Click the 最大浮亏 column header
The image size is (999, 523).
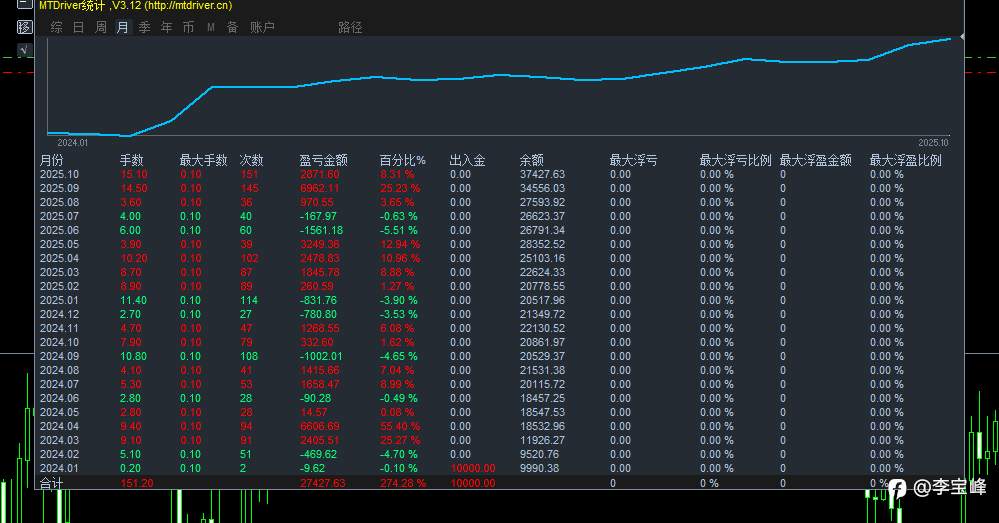pos(633,160)
